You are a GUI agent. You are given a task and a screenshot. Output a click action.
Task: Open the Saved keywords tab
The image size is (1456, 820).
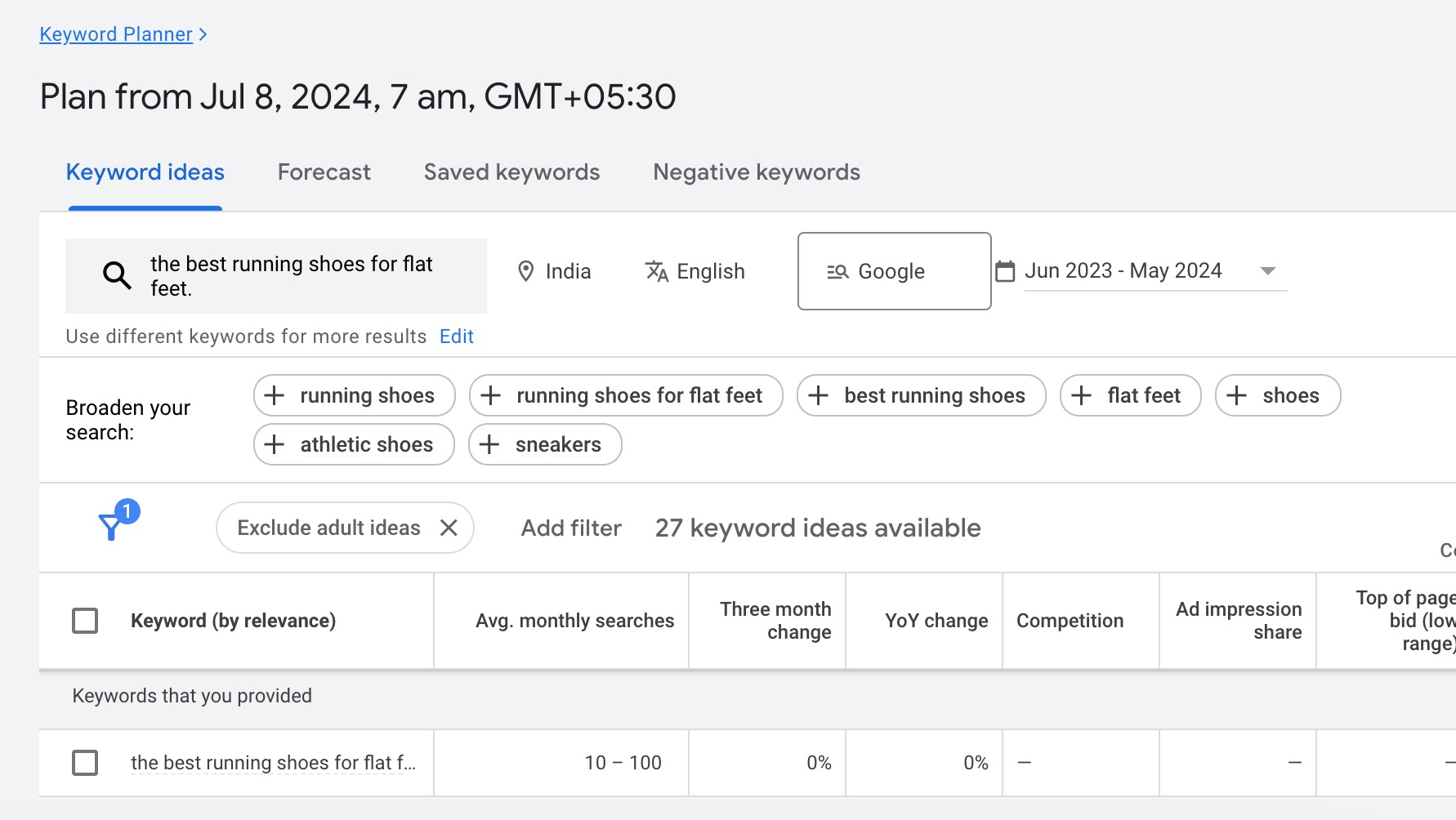coord(512,172)
